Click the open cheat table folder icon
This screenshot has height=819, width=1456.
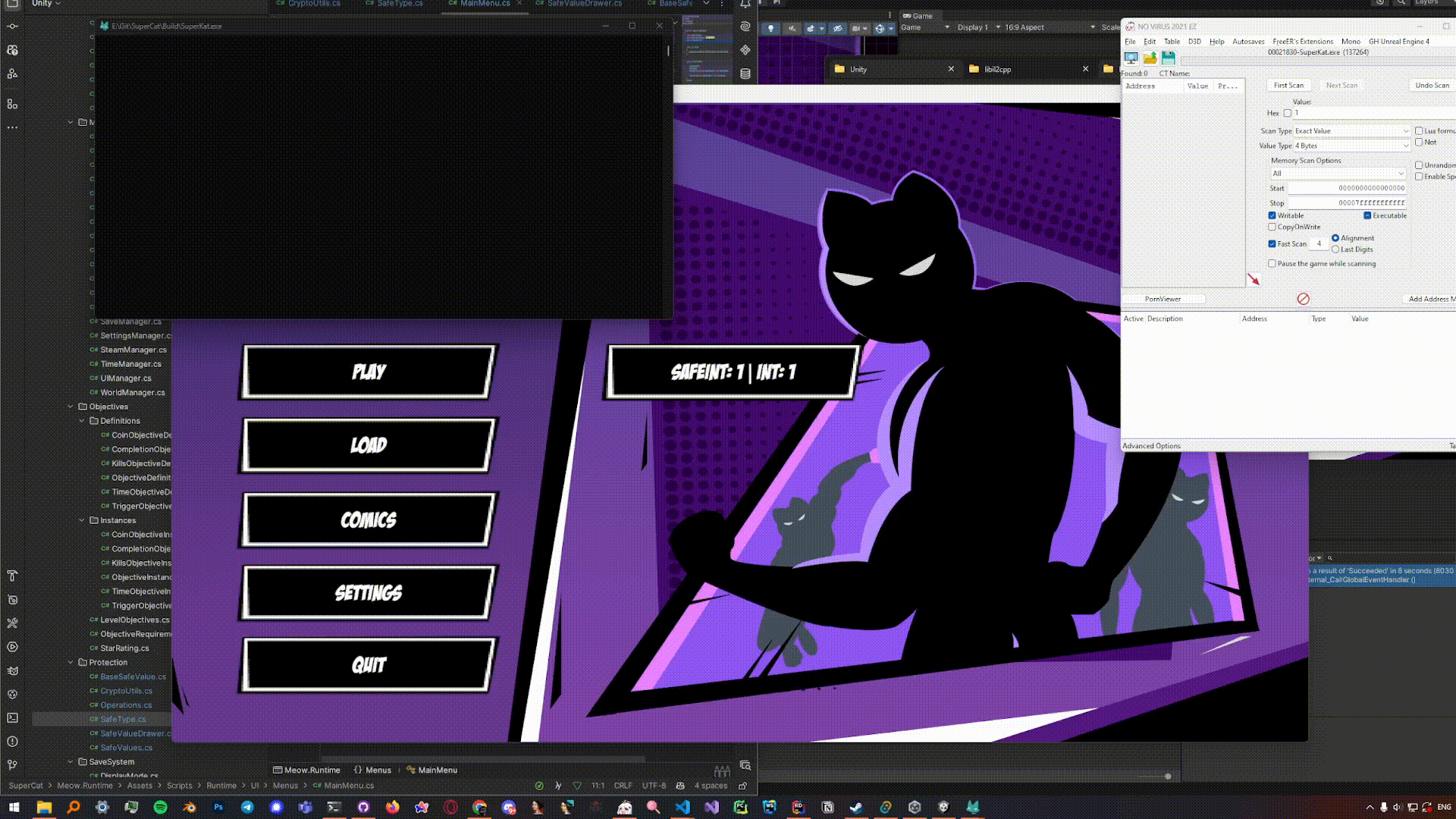pyautogui.click(x=1150, y=58)
